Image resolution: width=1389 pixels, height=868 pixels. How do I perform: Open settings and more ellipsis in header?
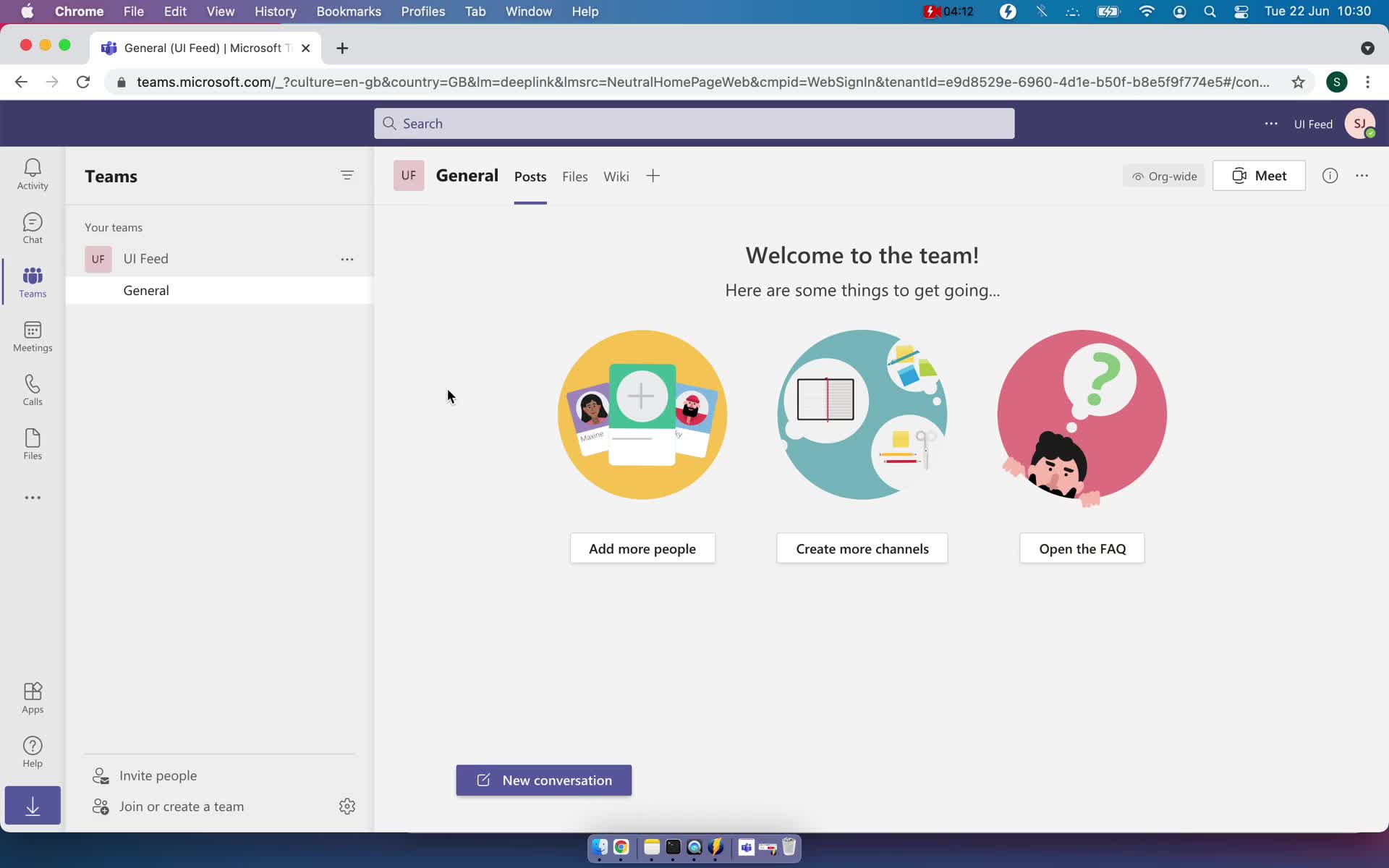coord(1271,124)
